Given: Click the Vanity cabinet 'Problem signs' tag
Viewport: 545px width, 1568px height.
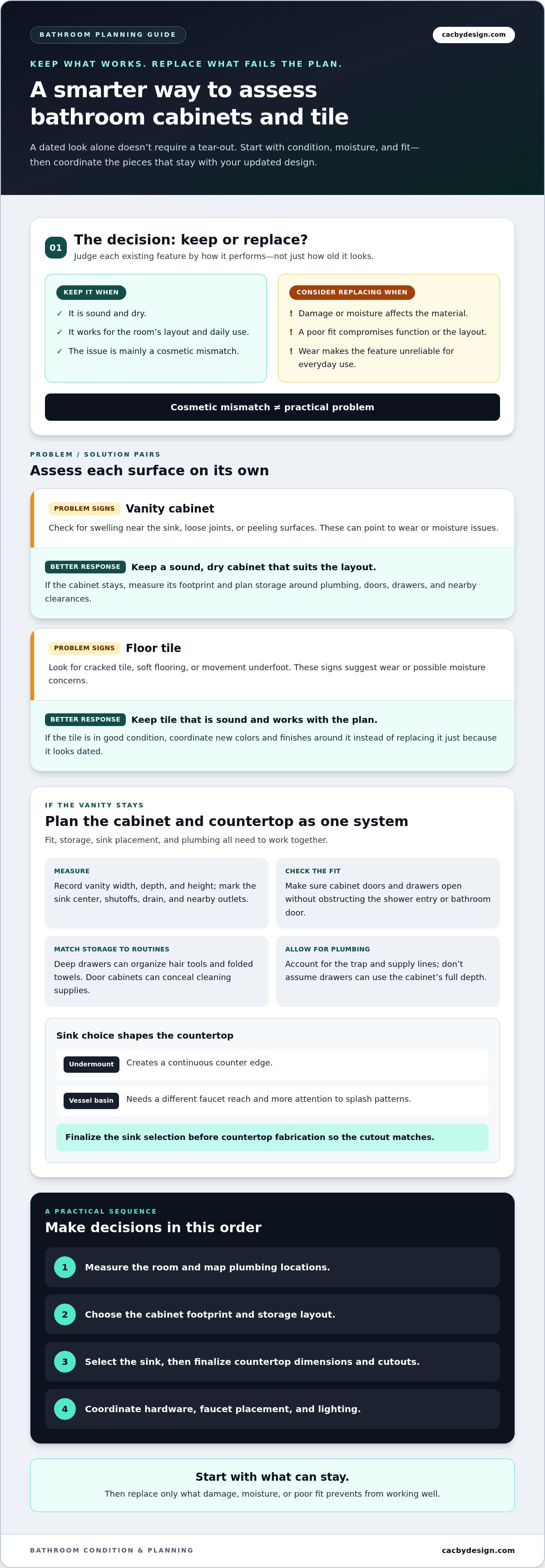Looking at the screenshot, I should tap(84, 508).
